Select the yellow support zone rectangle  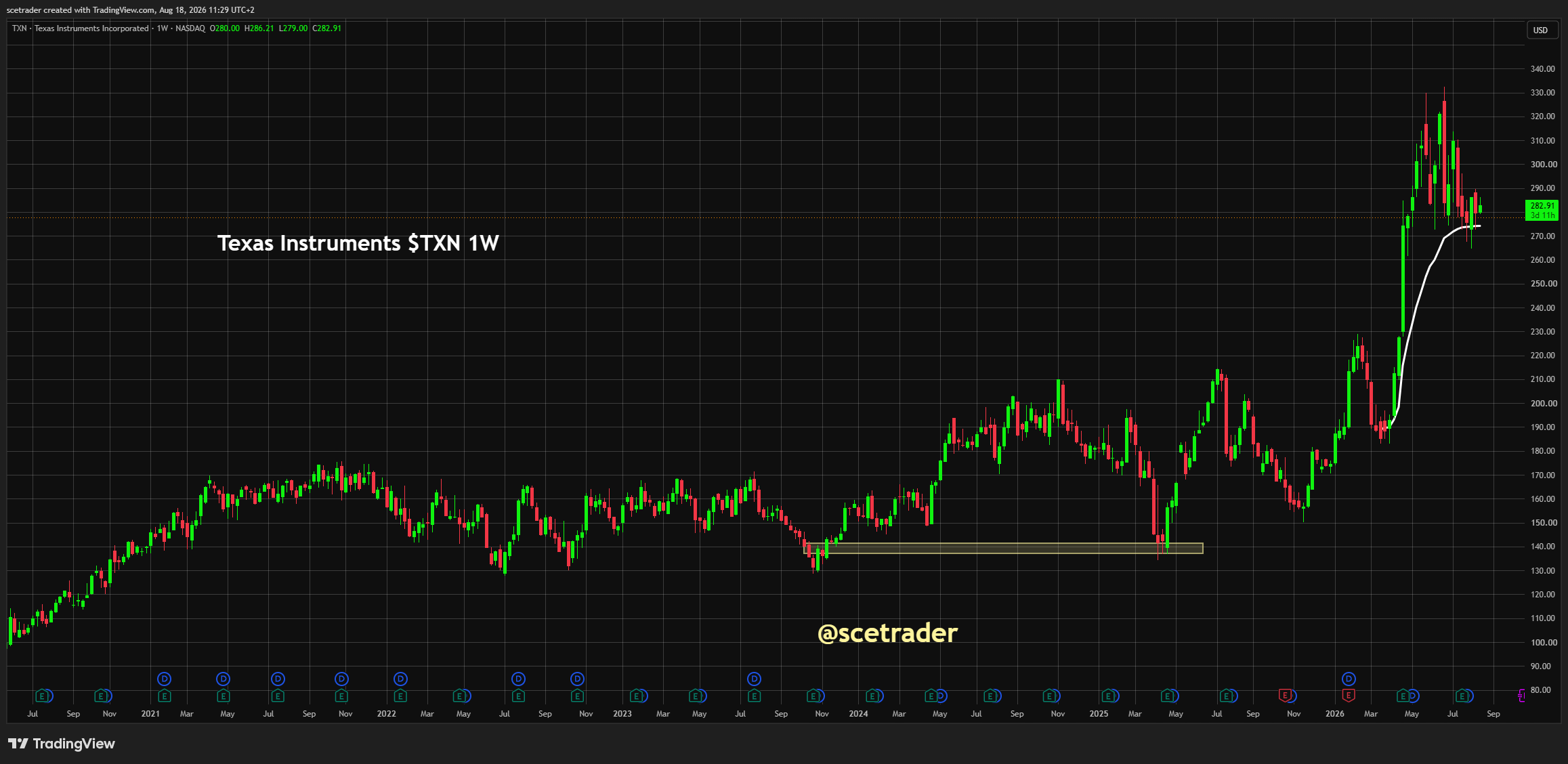pyautogui.click(x=1003, y=548)
